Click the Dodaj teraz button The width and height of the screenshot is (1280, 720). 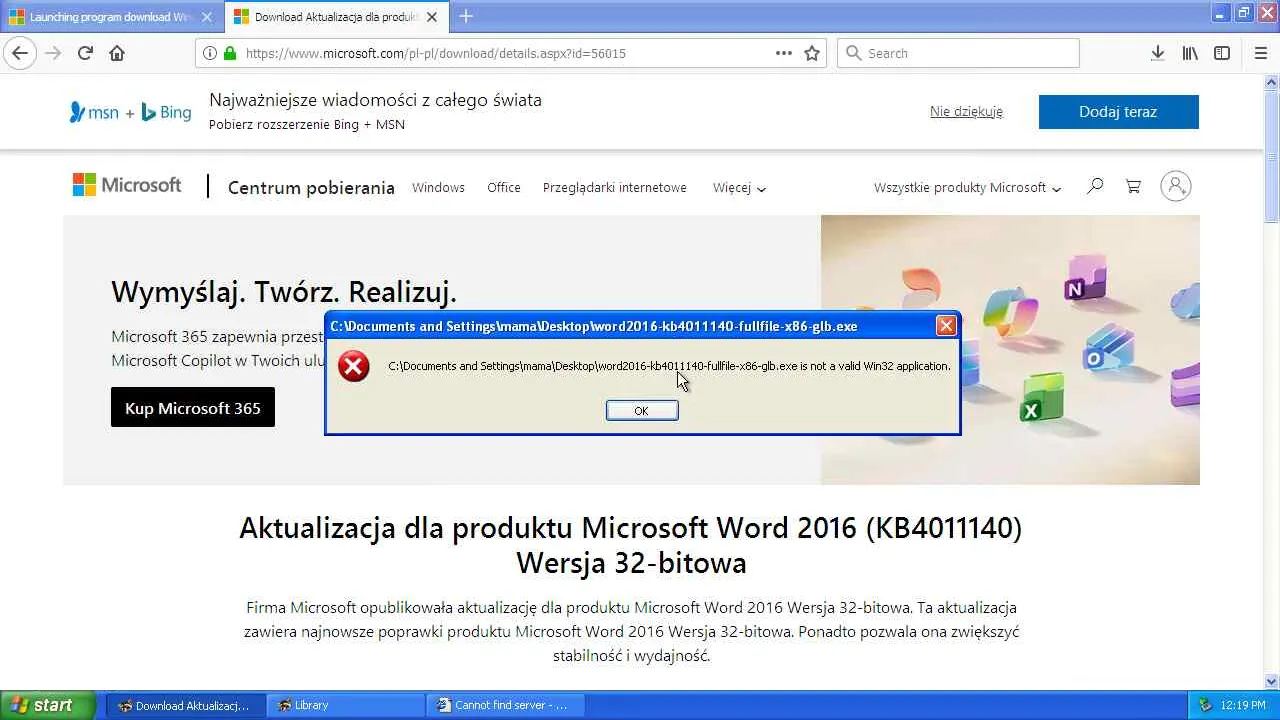(1118, 112)
